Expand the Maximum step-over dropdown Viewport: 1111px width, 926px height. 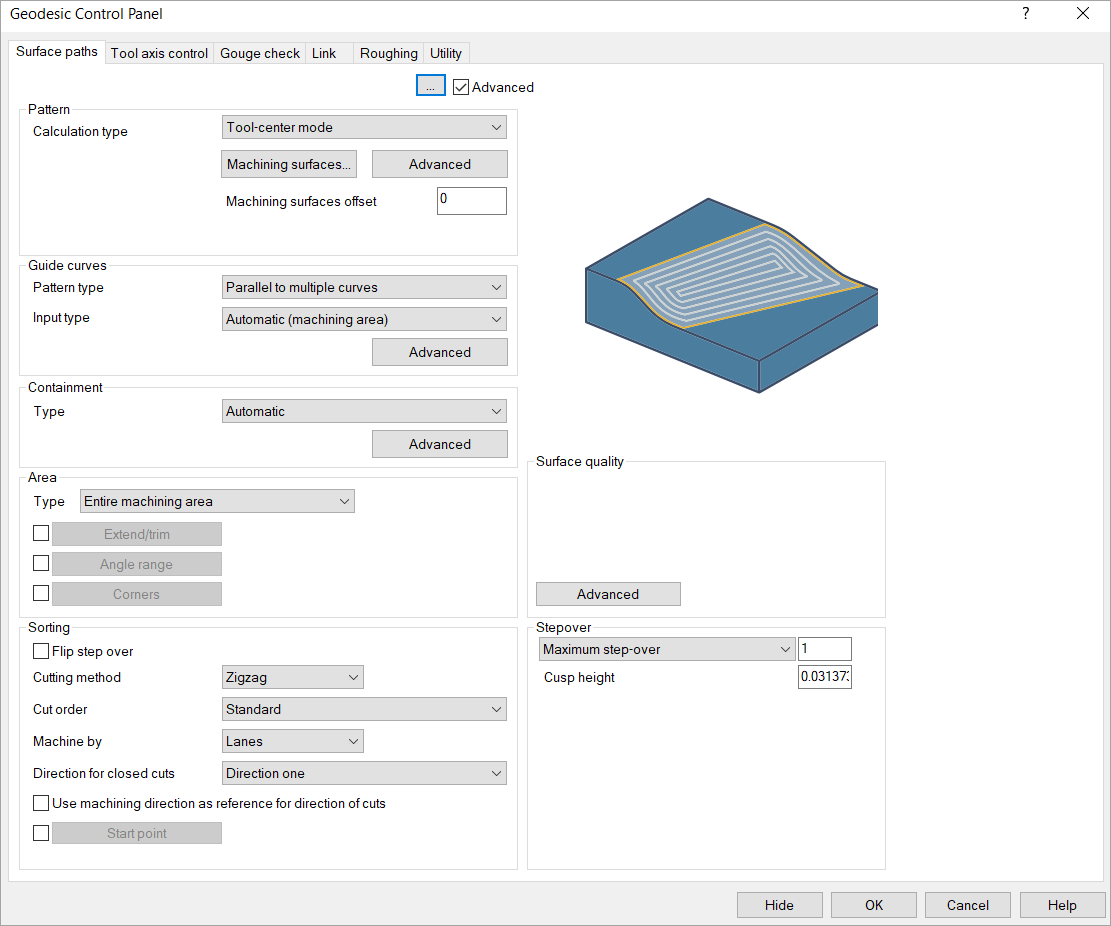(666, 650)
